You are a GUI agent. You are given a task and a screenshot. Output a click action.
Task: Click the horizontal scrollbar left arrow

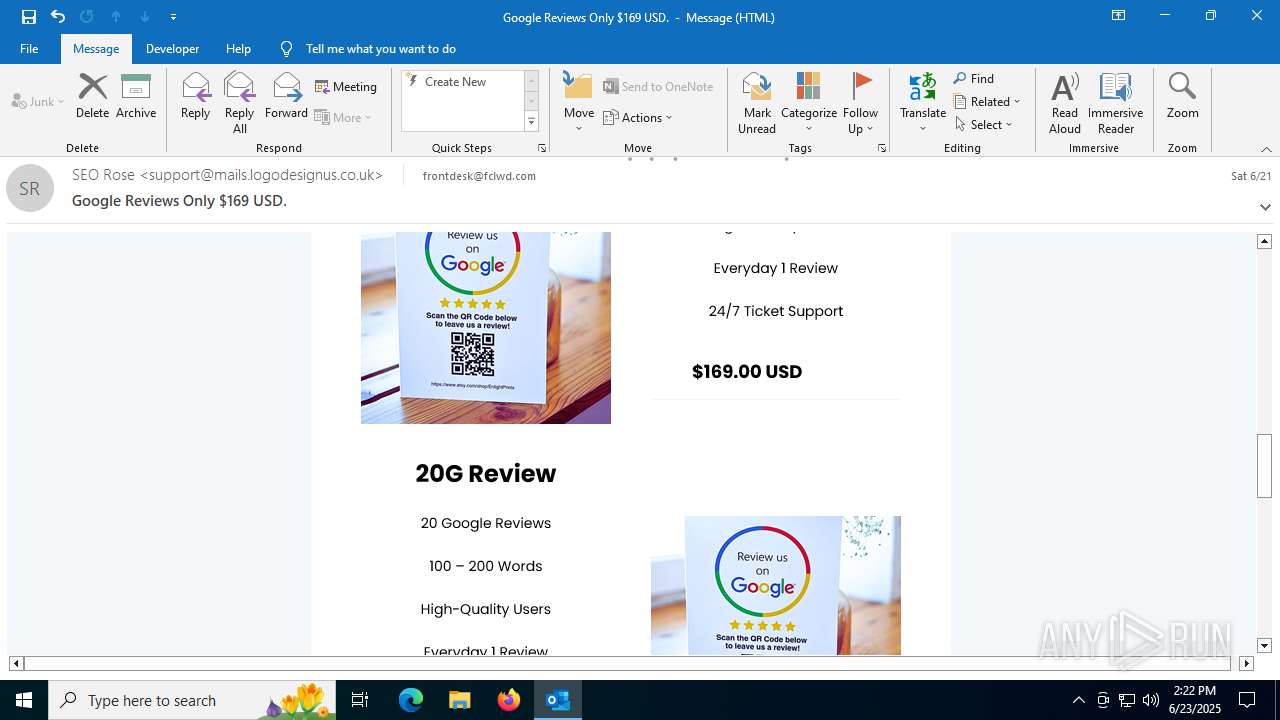pyautogui.click(x=16, y=663)
